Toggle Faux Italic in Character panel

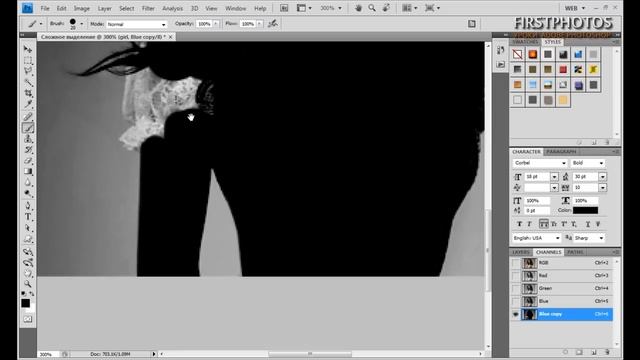point(529,224)
